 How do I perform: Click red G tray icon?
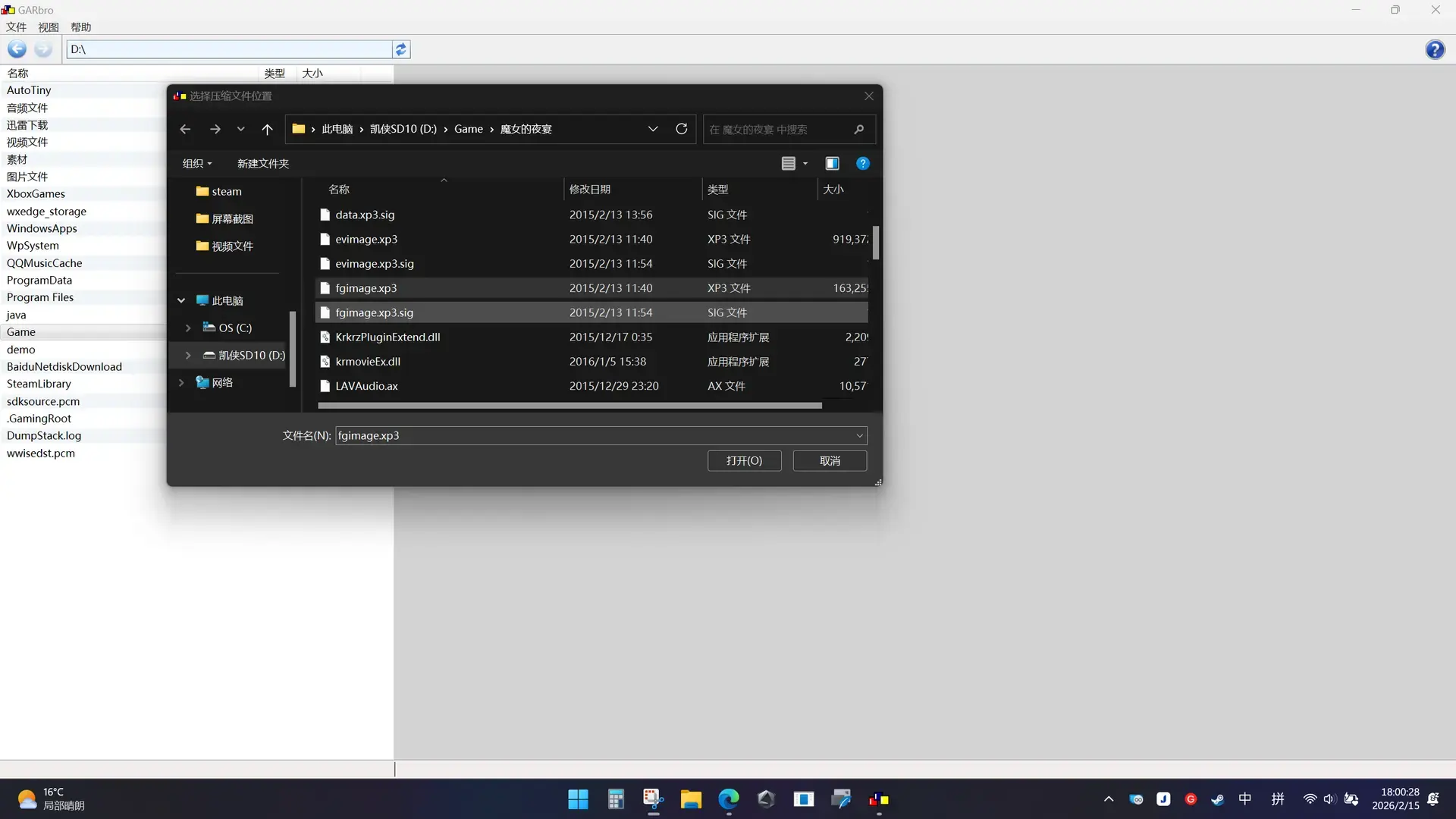[1191, 799]
